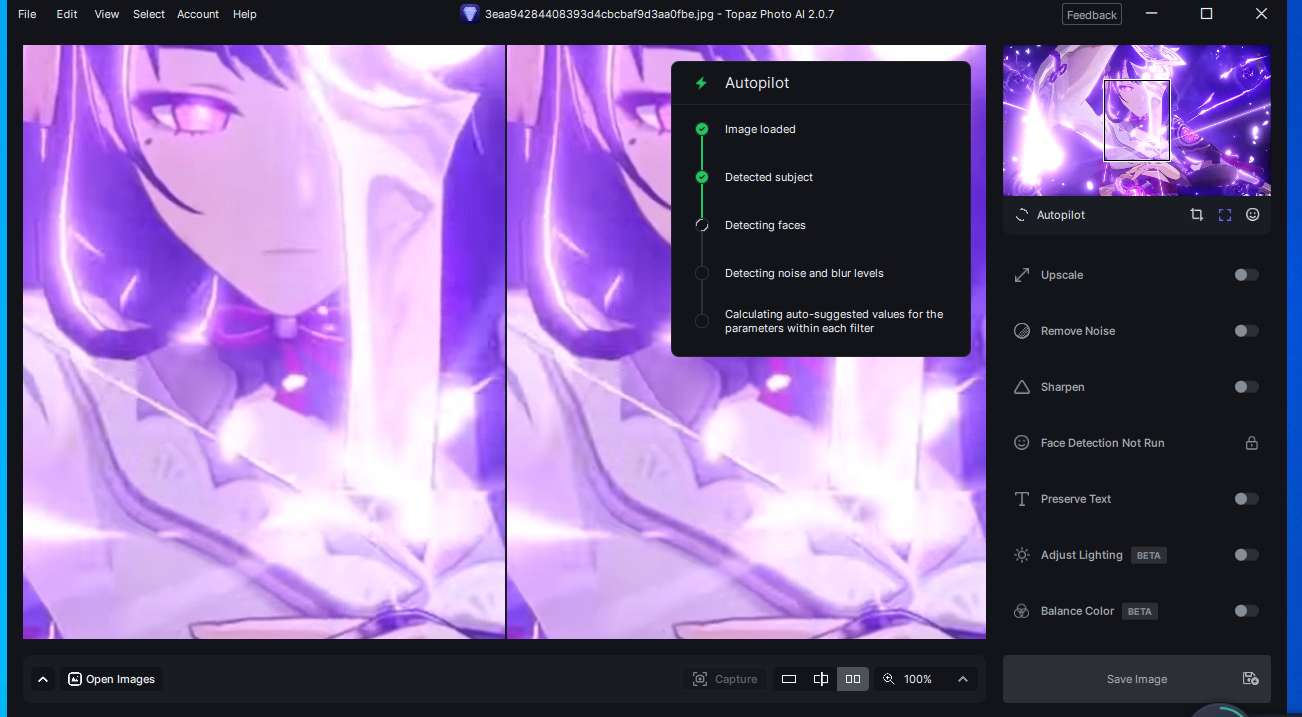Click the lightning bolt icon in Autopilot popup

(x=701, y=83)
